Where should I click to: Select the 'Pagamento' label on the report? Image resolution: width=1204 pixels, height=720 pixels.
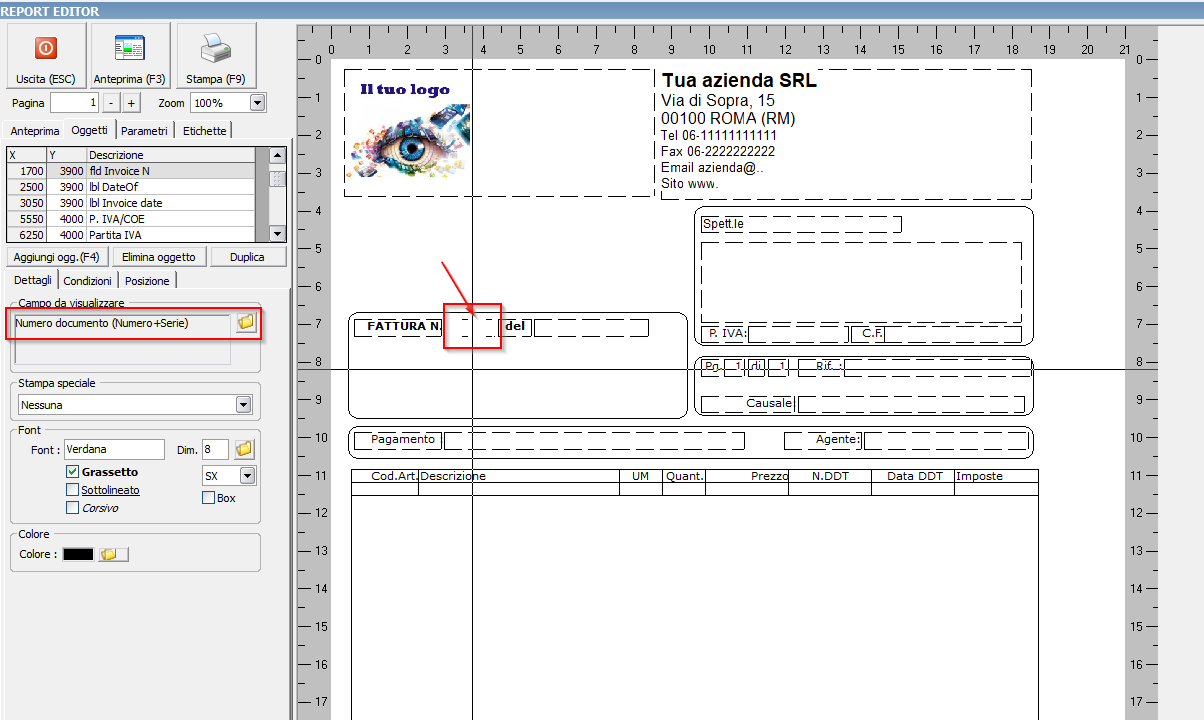coord(403,439)
